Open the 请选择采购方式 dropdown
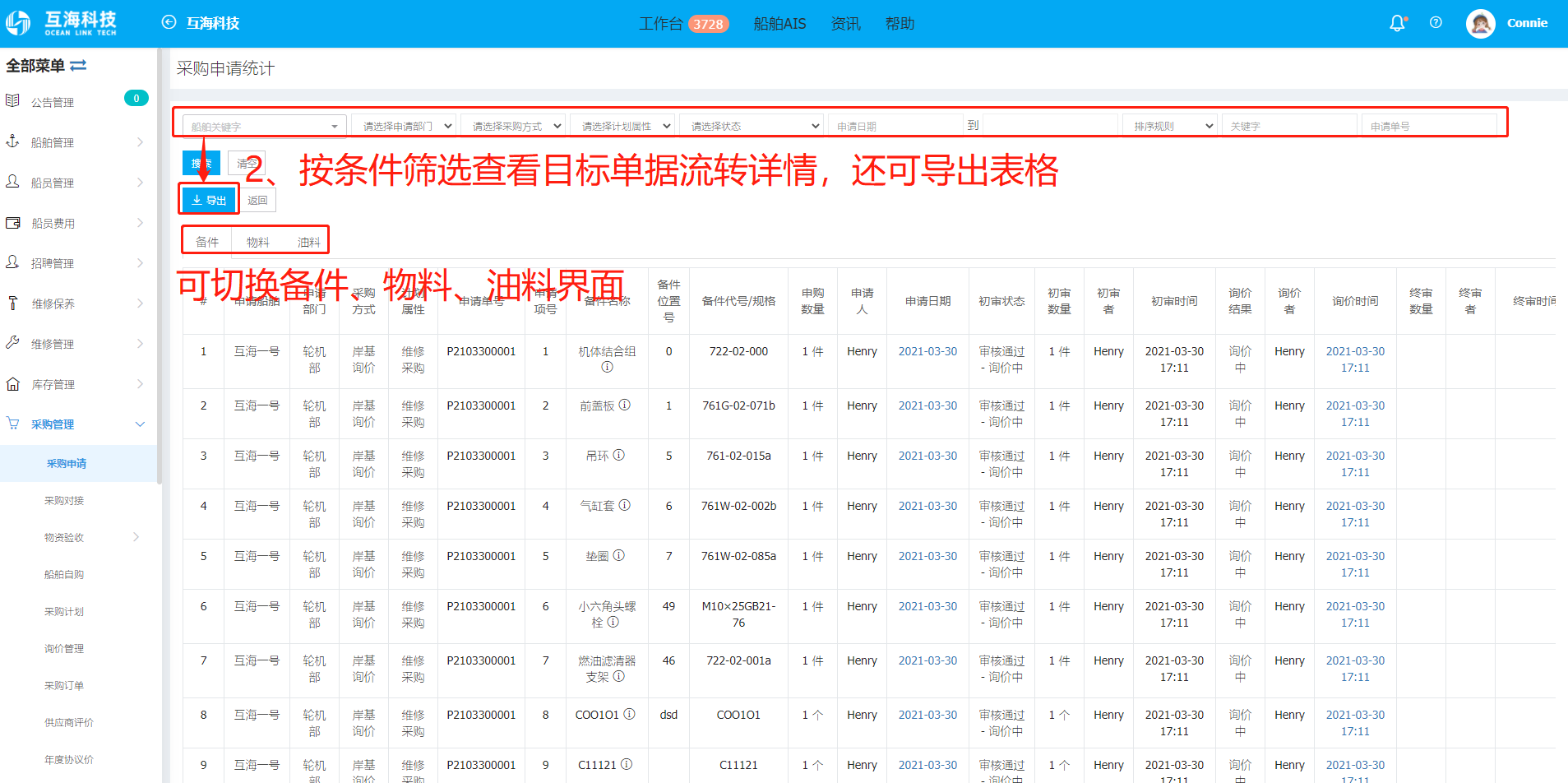The width and height of the screenshot is (1568, 783). pyautogui.click(x=514, y=126)
